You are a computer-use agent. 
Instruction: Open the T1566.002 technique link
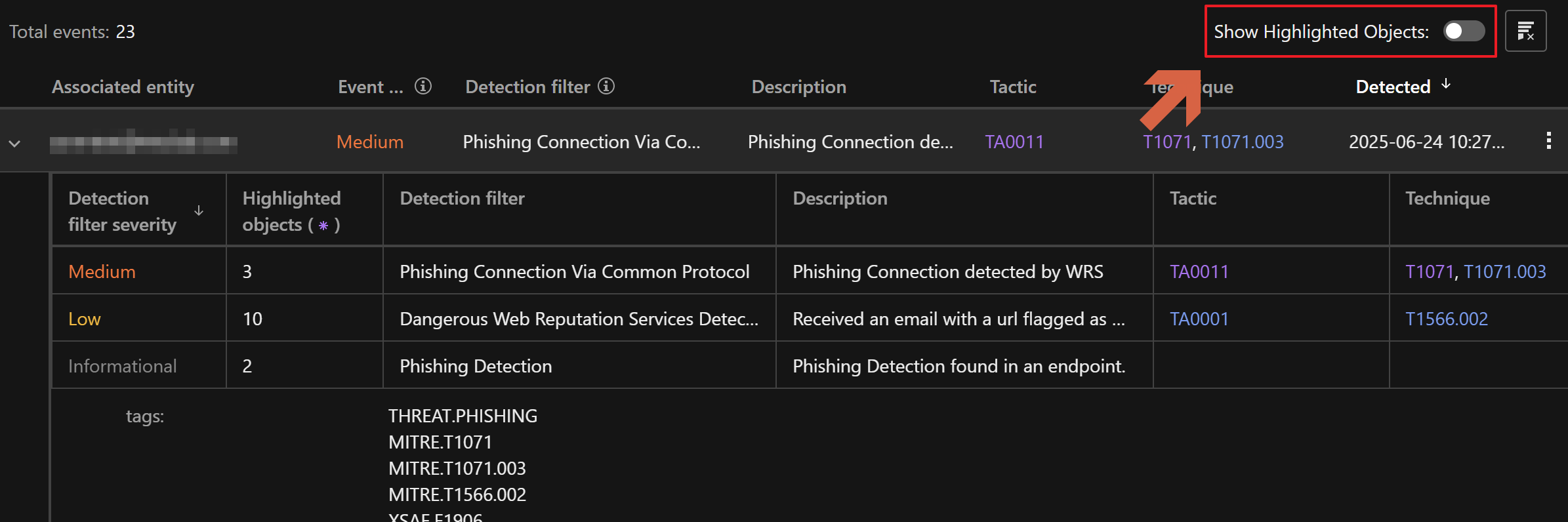1446,319
